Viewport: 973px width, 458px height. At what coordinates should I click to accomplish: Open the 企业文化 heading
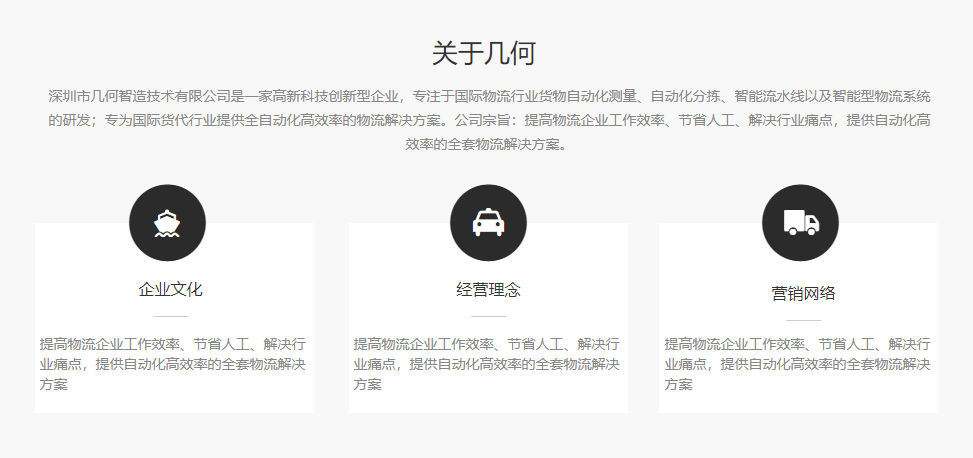pos(171,289)
